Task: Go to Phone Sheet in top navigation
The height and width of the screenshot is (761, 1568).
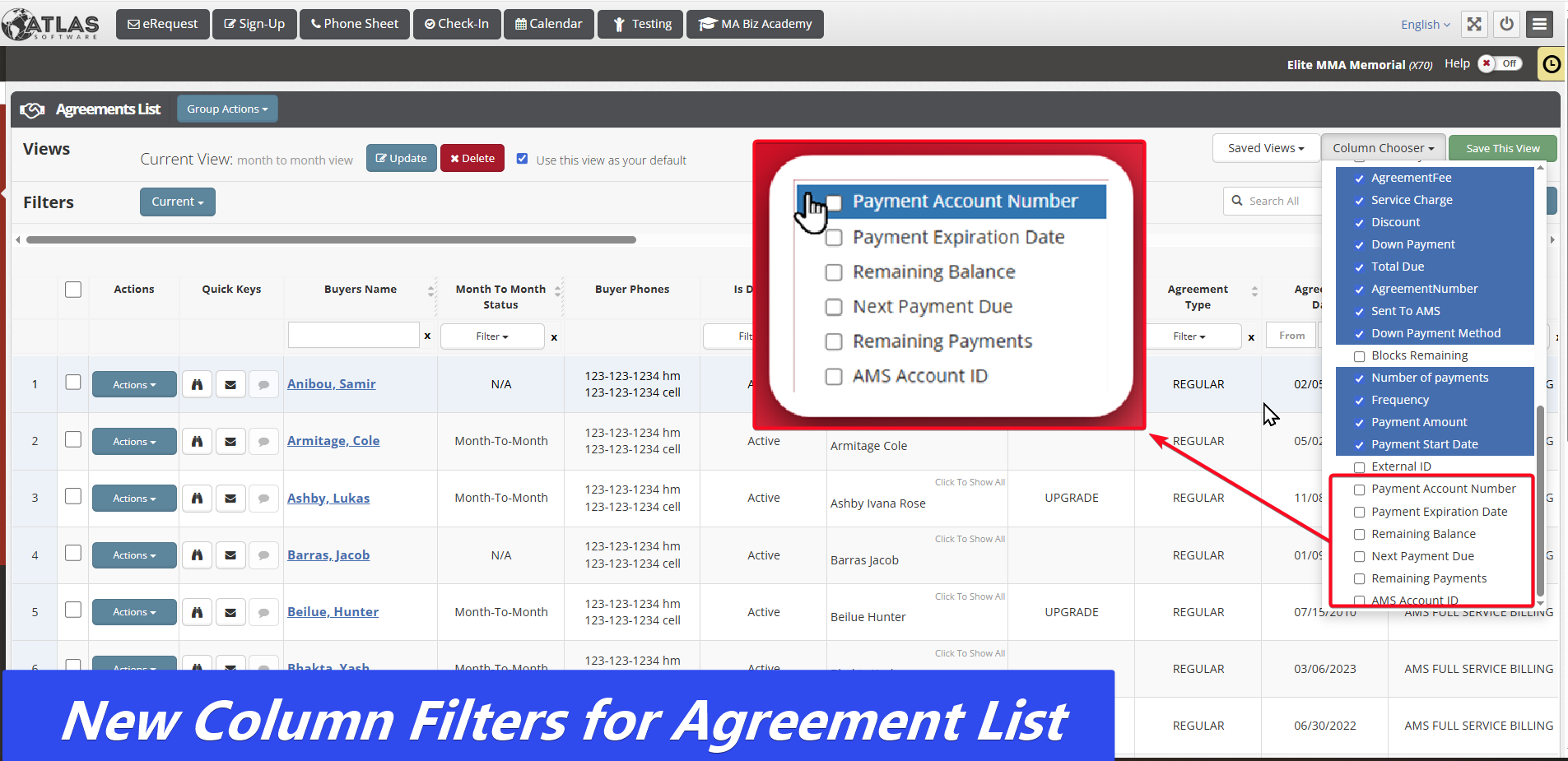Action: coord(355,24)
